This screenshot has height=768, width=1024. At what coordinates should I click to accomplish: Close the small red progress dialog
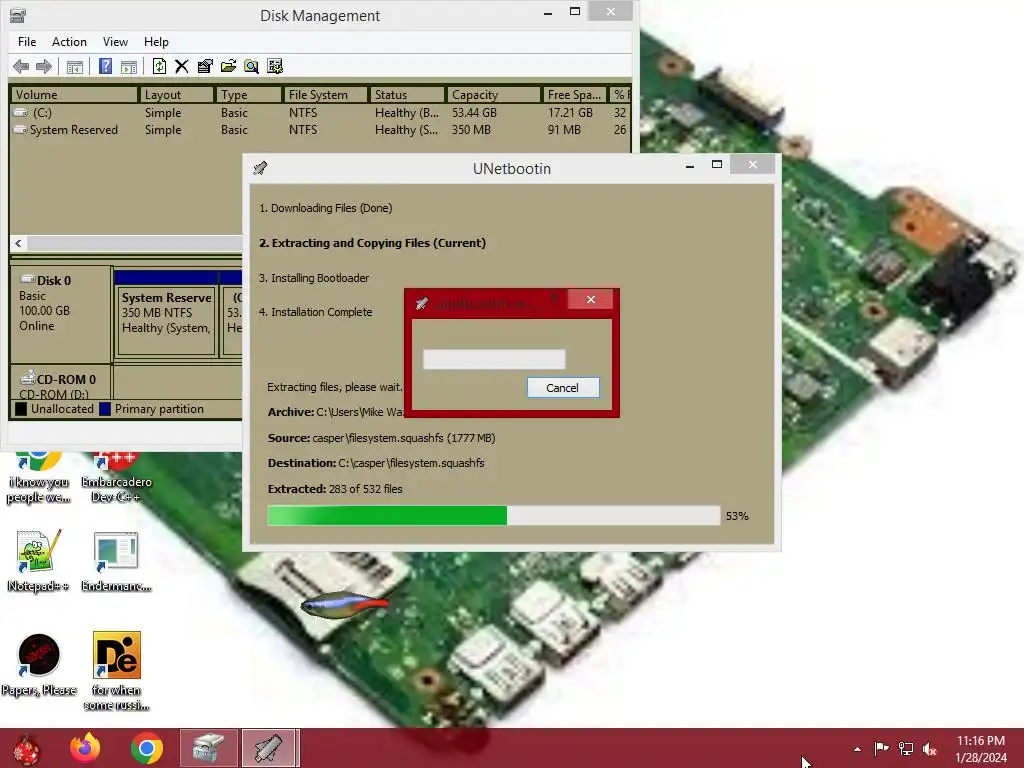point(590,300)
